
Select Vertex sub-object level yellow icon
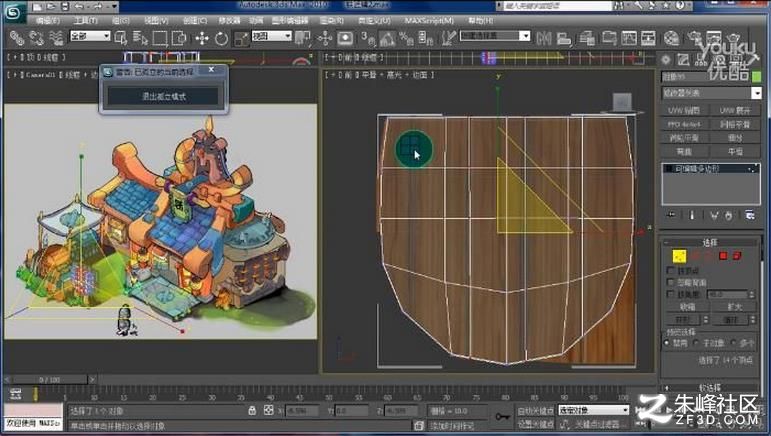coord(679,256)
